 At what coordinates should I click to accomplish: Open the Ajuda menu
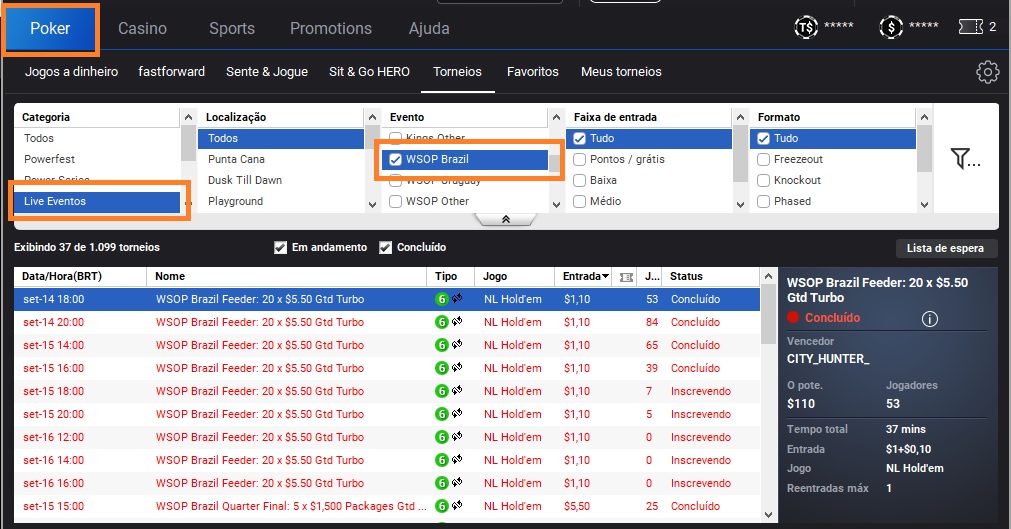(429, 28)
